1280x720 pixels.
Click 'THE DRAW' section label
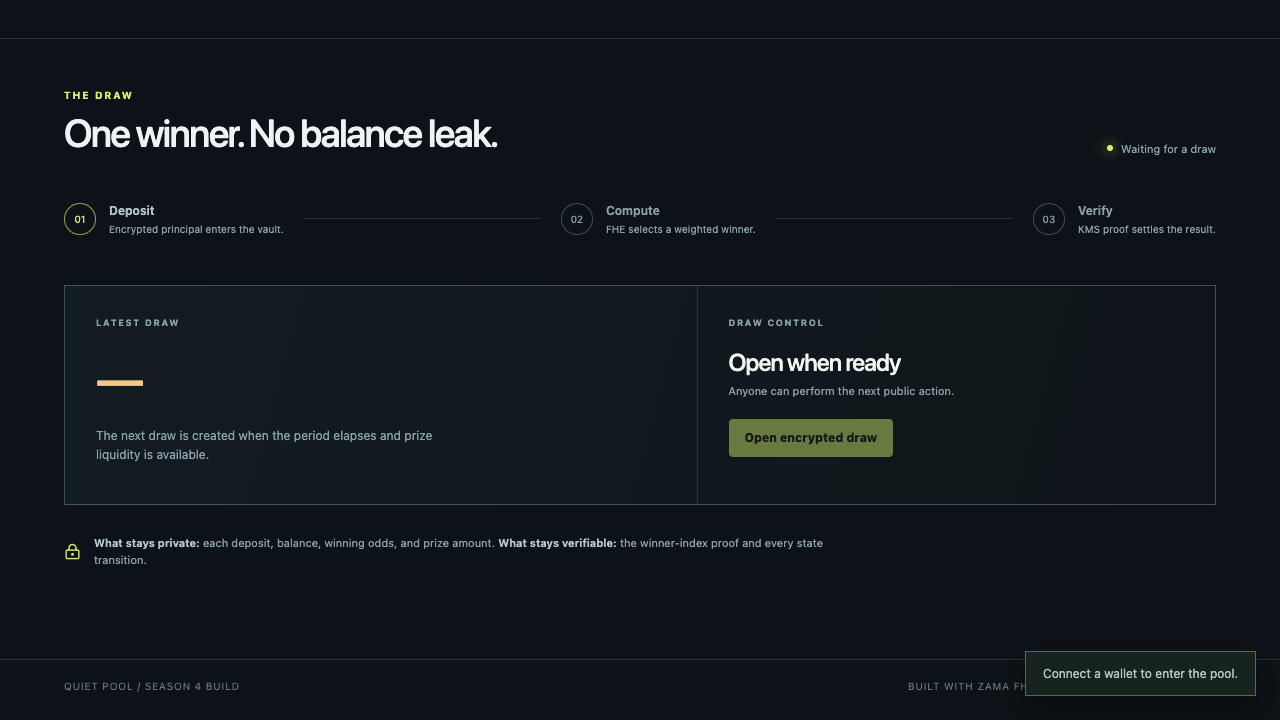tap(99, 96)
